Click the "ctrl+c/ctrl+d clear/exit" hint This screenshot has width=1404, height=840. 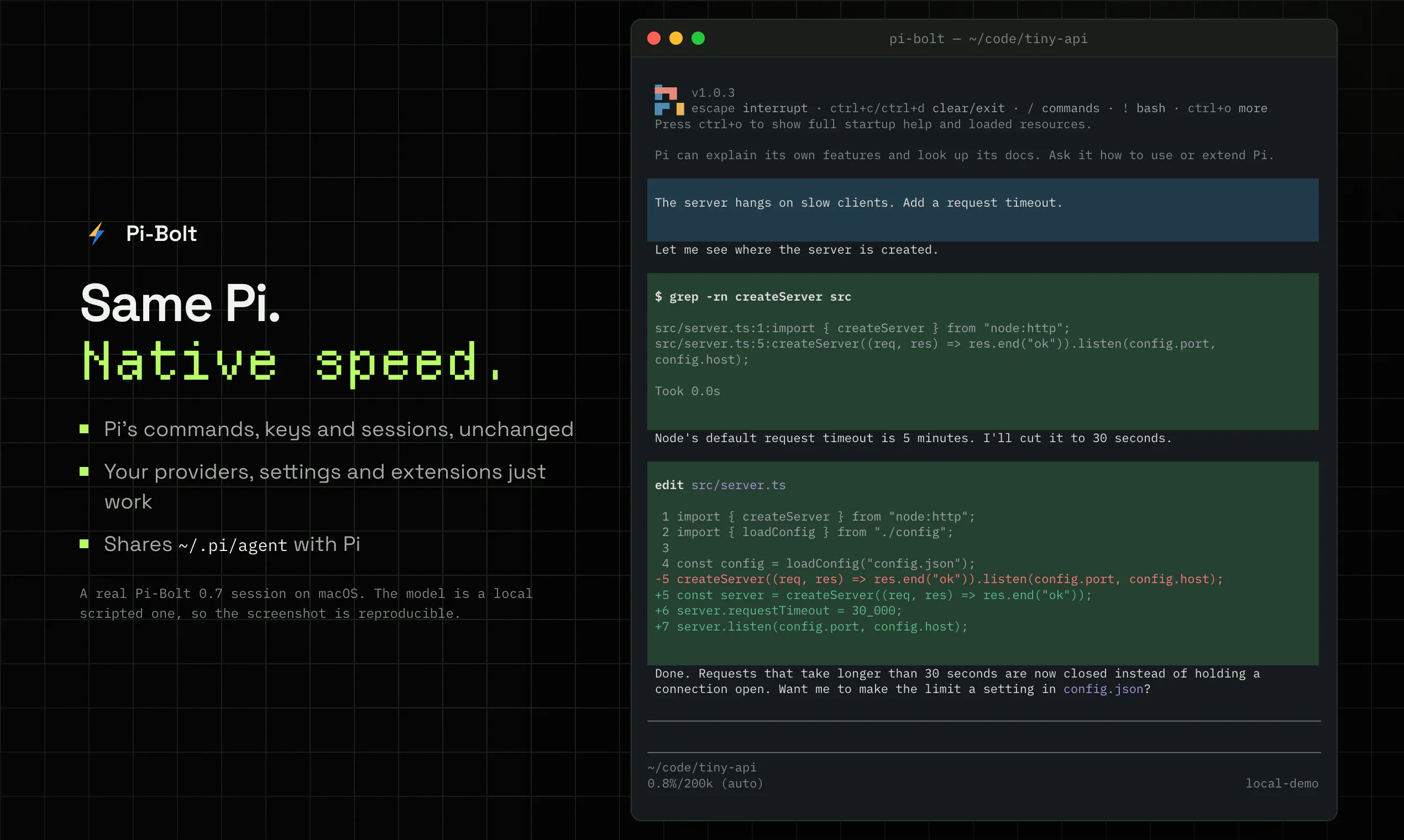point(917,108)
